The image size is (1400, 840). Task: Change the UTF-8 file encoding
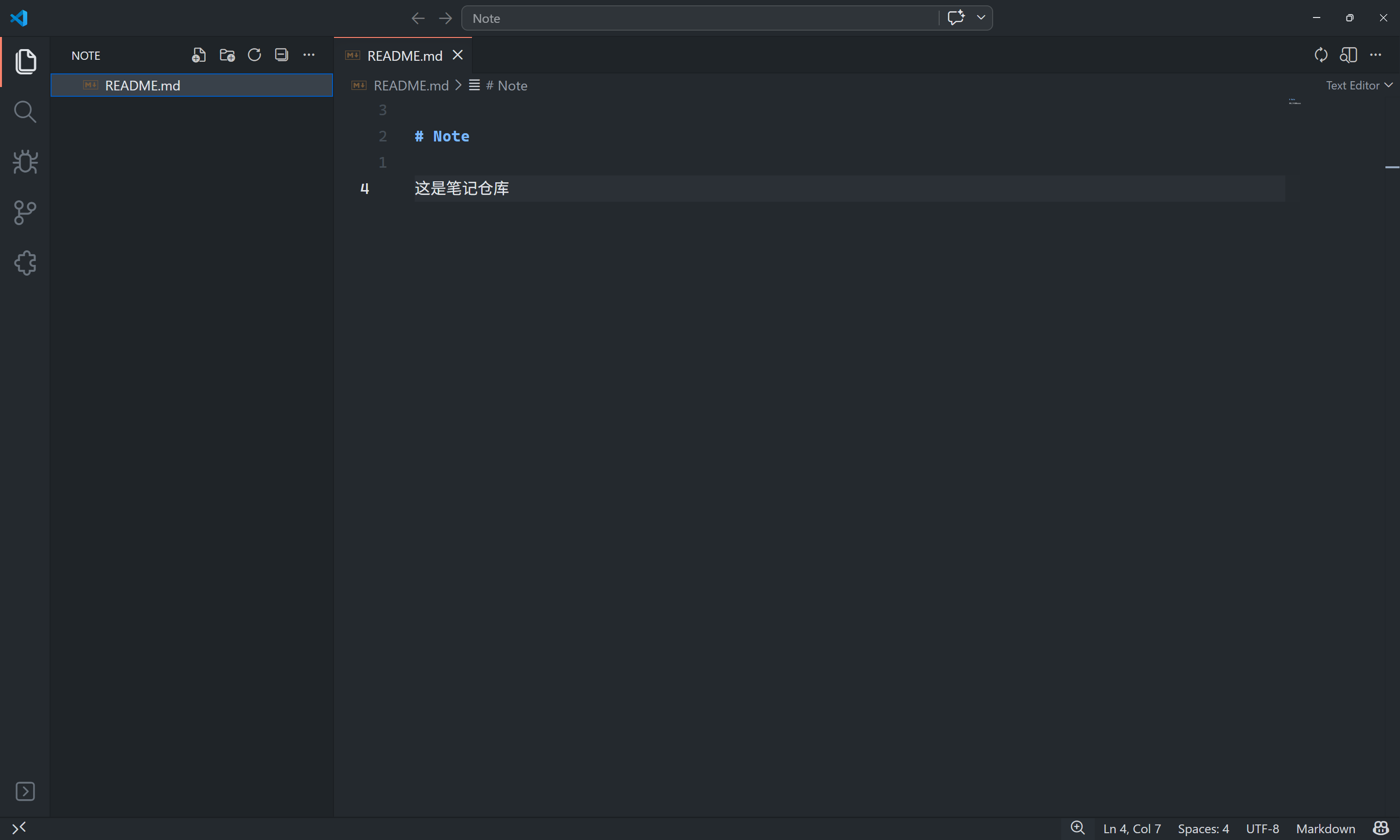(x=1262, y=828)
